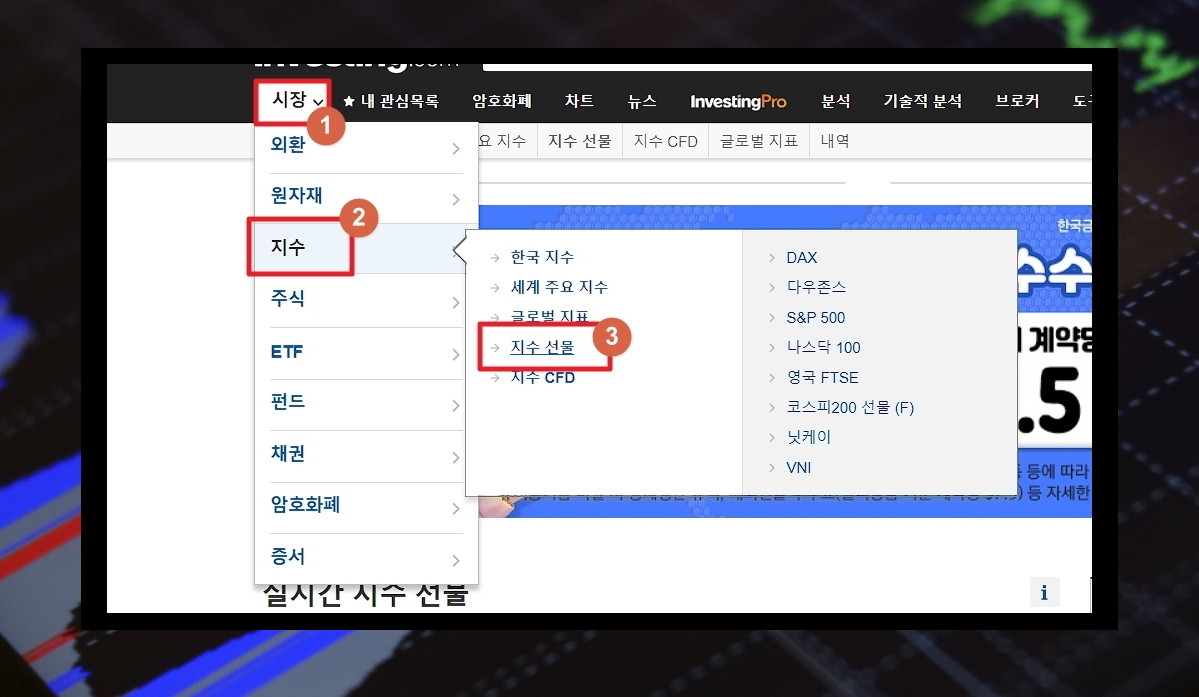Select the 글로벌 지표 sub-navigation tab
The image size is (1199, 697).
click(x=759, y=141)
